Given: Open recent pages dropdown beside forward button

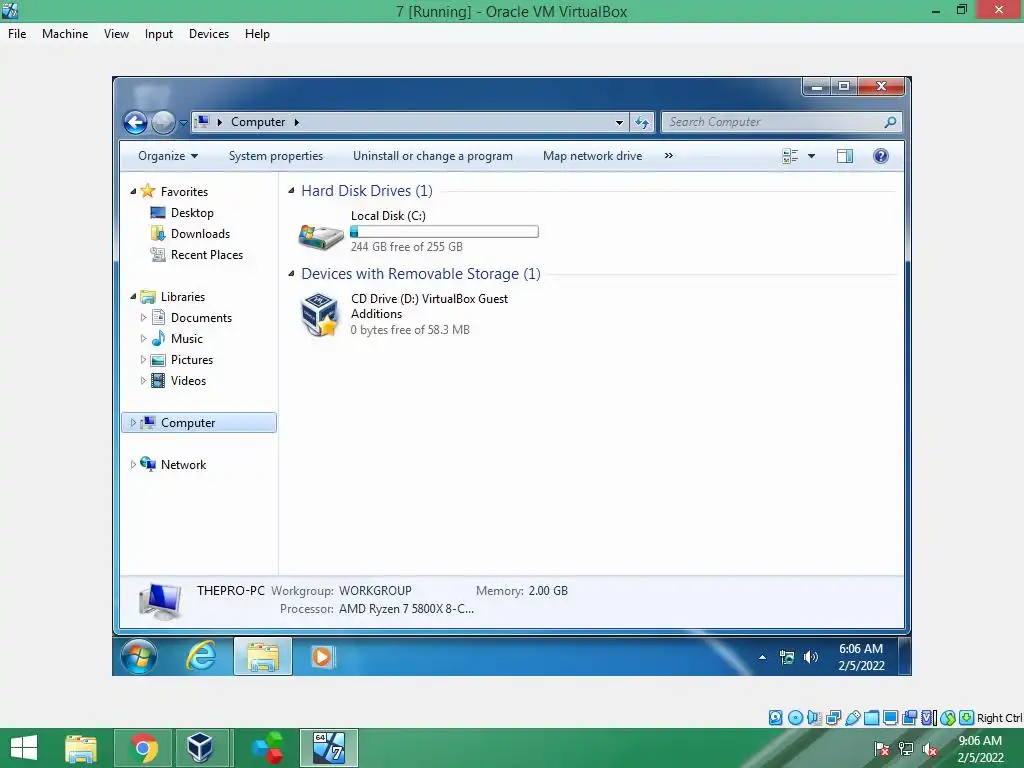Looking at the screenshot, I should (x=184, y=122).
